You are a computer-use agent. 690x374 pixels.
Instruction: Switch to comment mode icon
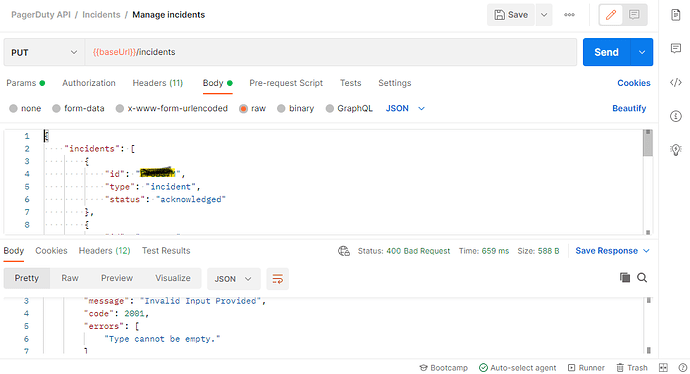(634, 15)
